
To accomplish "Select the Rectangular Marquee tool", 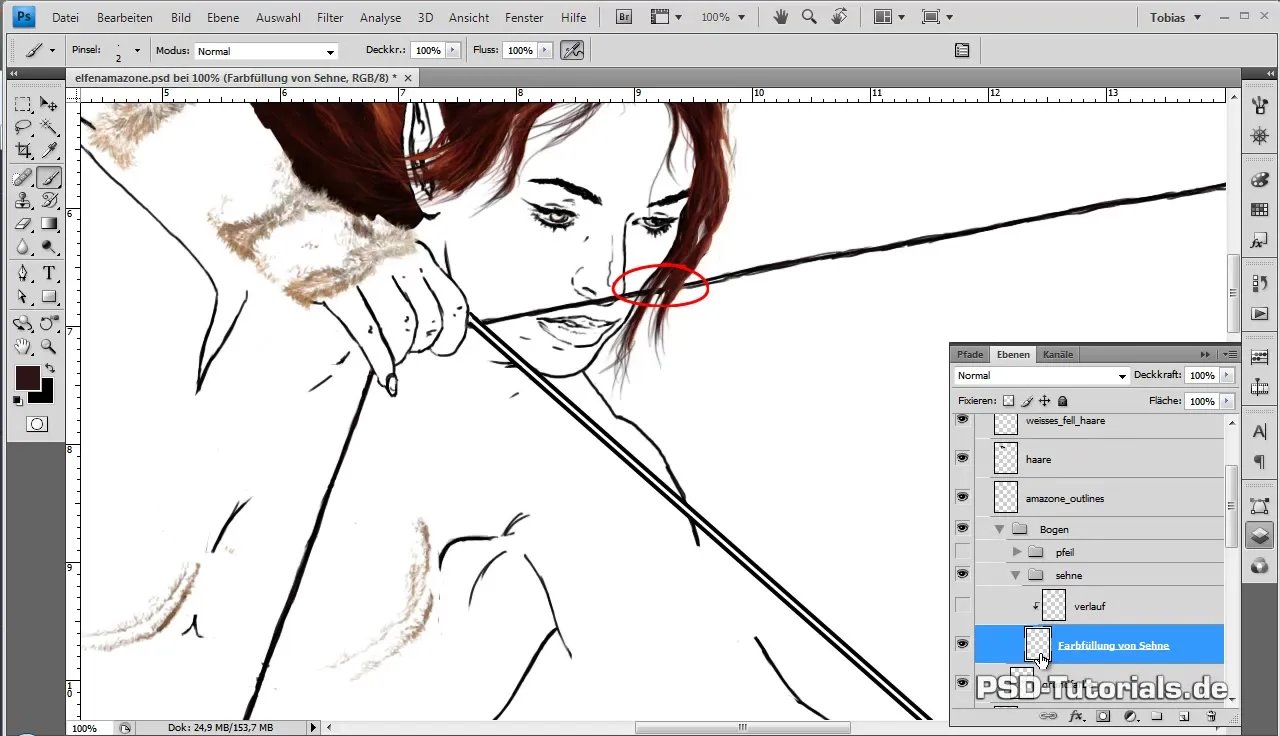I will [x=23, y=104].
